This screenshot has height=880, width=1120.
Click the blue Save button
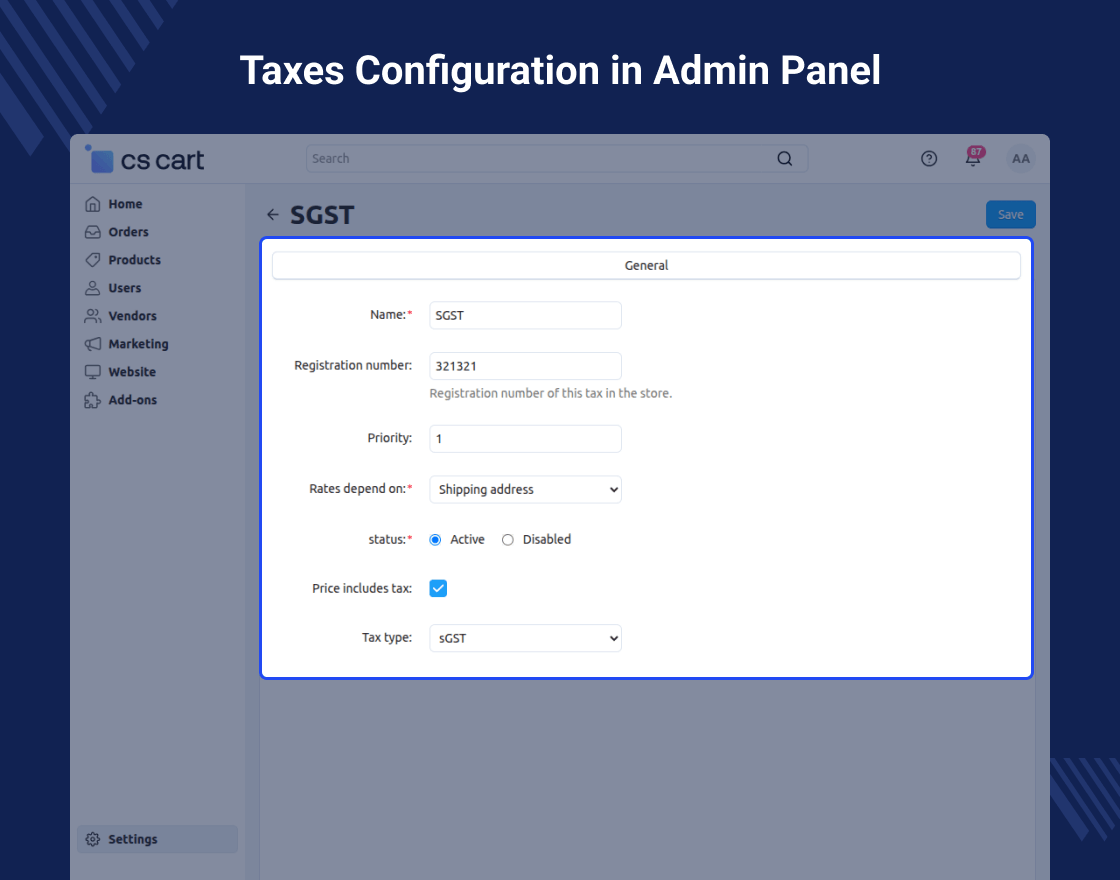(1011, 214)
